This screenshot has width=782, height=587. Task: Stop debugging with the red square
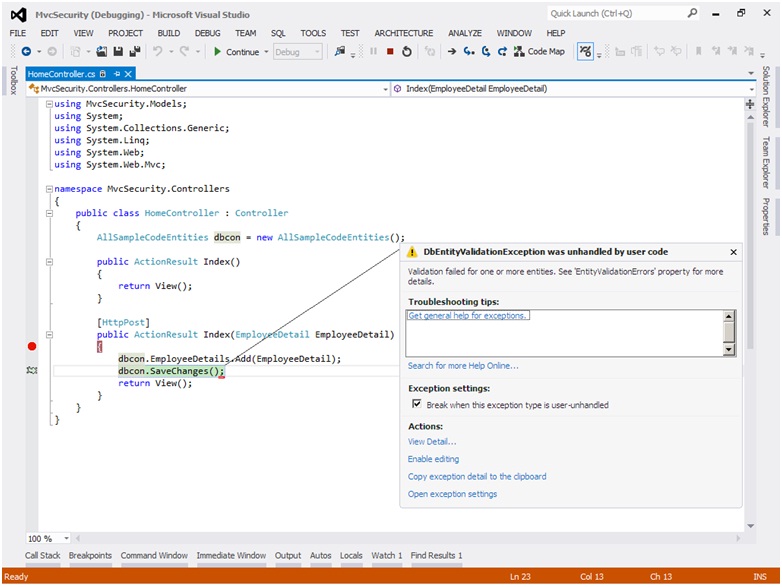(391, 51)
